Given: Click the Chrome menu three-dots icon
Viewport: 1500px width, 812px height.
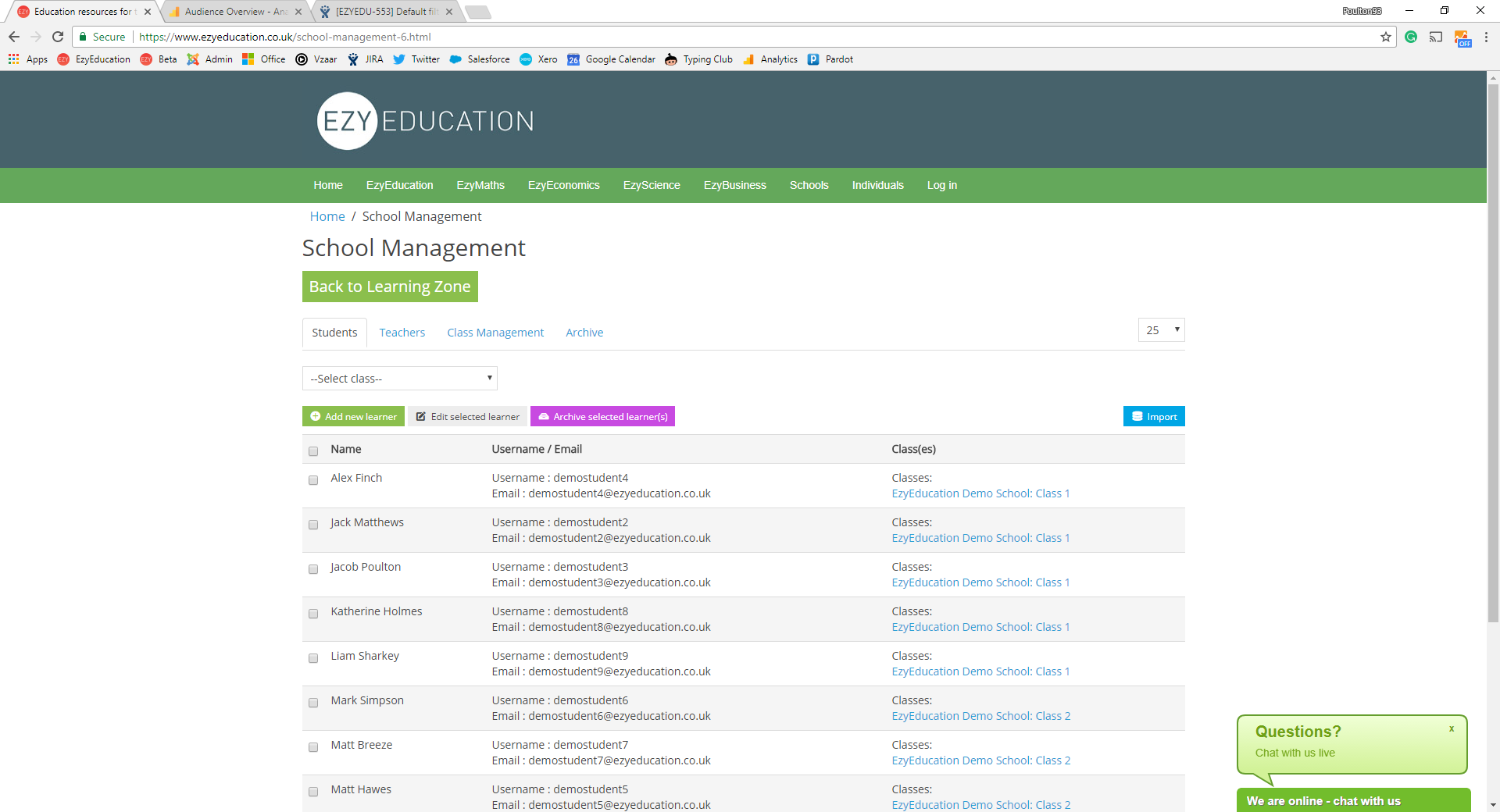Looking at the screenshot, I should (x=1486, y=37).
